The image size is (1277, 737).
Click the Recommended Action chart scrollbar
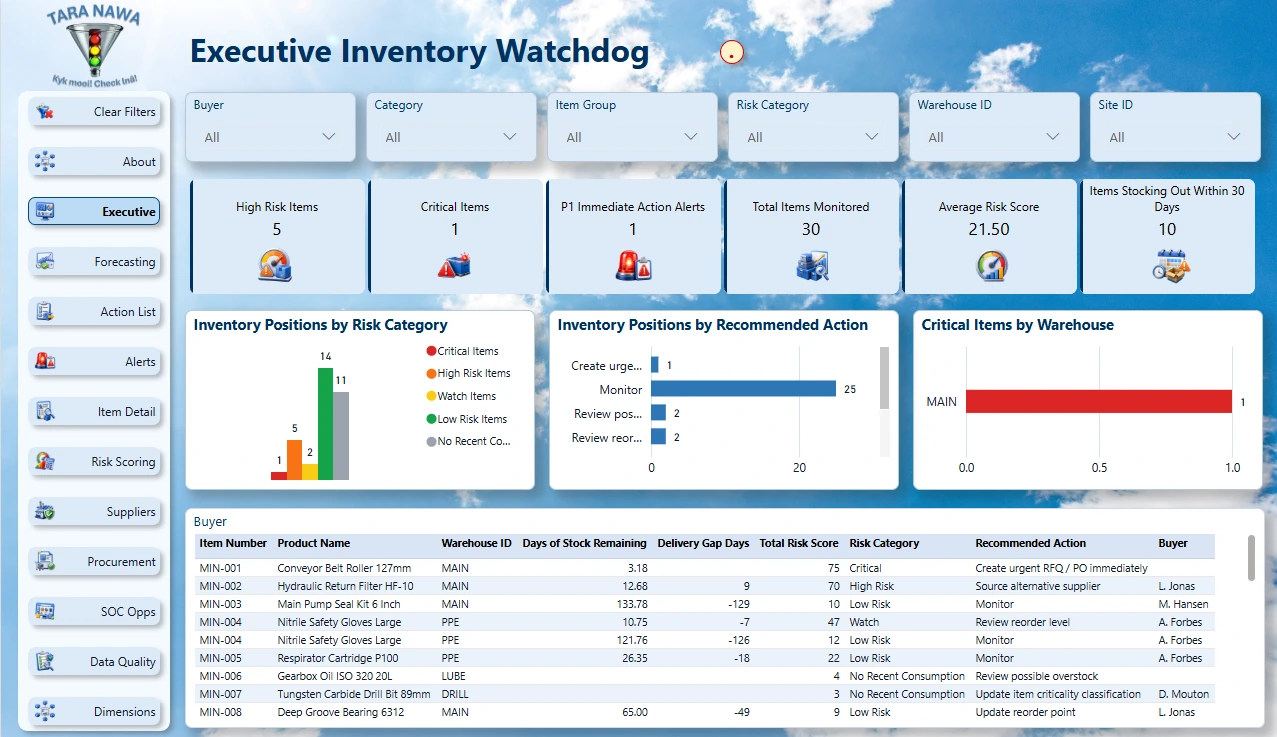[884, 378]
